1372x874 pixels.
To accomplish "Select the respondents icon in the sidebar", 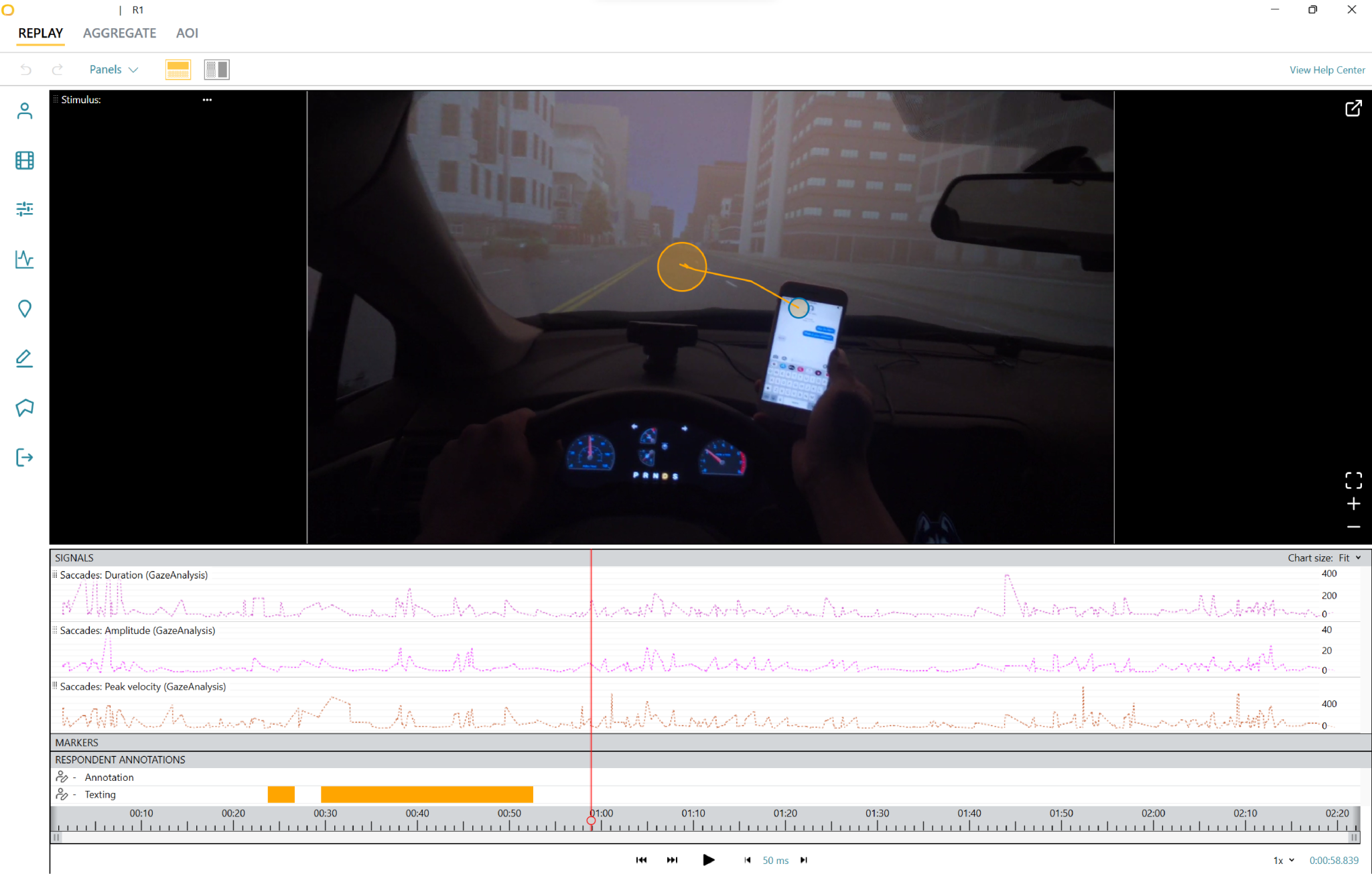I will (x=24, y=111).
